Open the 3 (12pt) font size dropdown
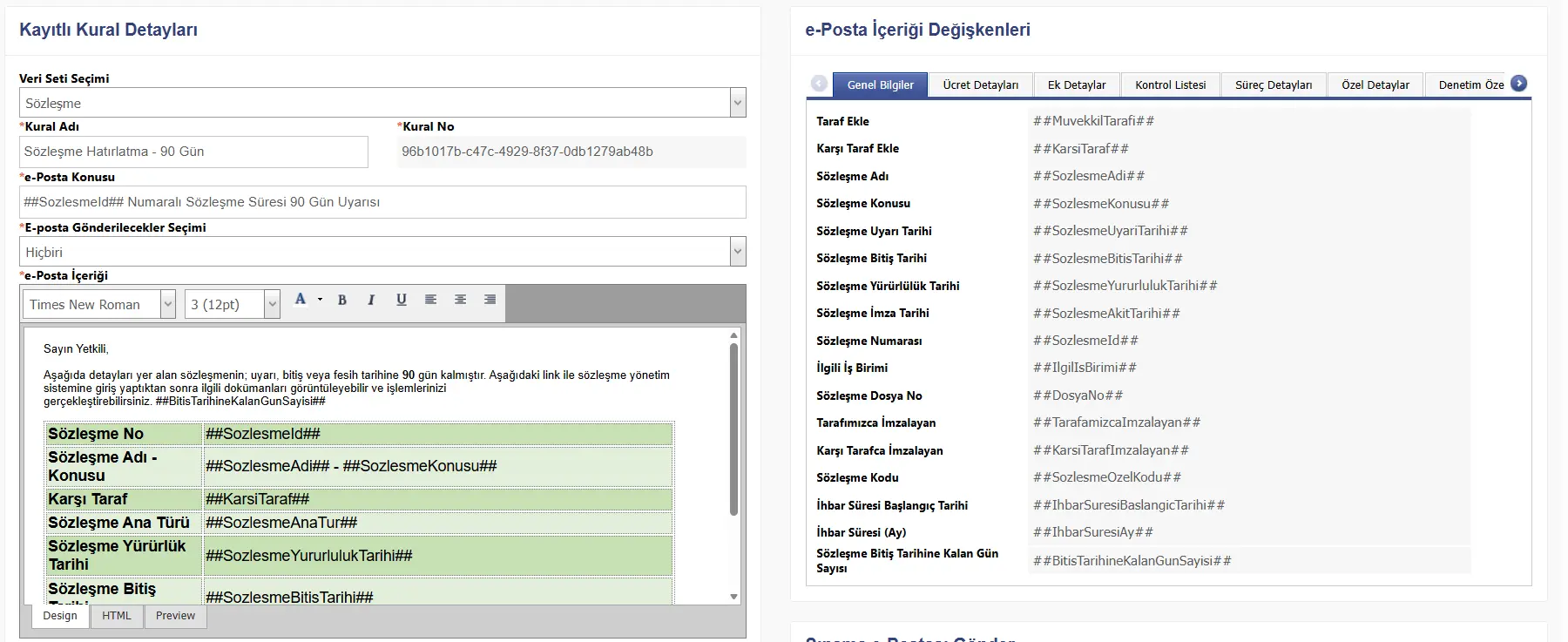The width and height of the screenshot is (1568, 642). point(272,304)
